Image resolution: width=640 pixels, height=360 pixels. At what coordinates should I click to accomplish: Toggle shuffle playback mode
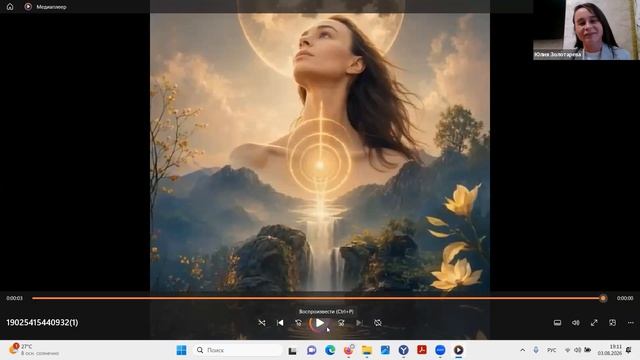[262, 323]
